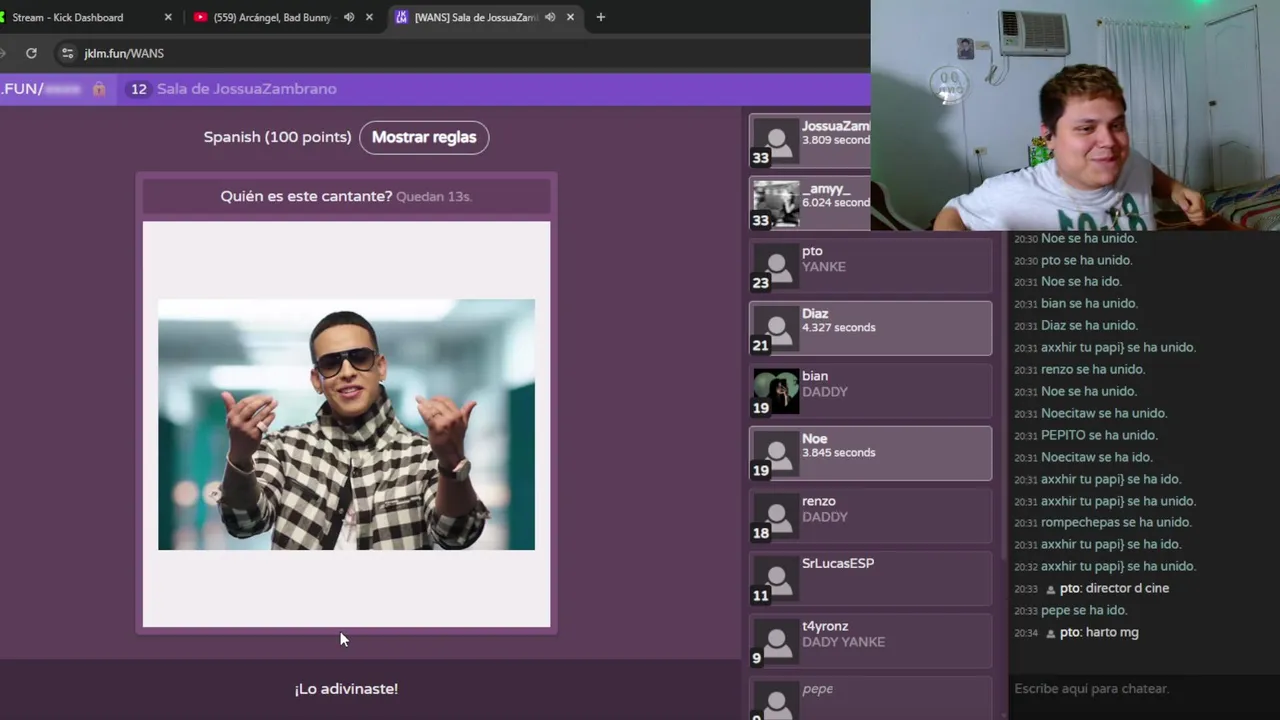Screen dimensions: 1280x720
Task: Reload the jklm.fun page
Action: 32,53
